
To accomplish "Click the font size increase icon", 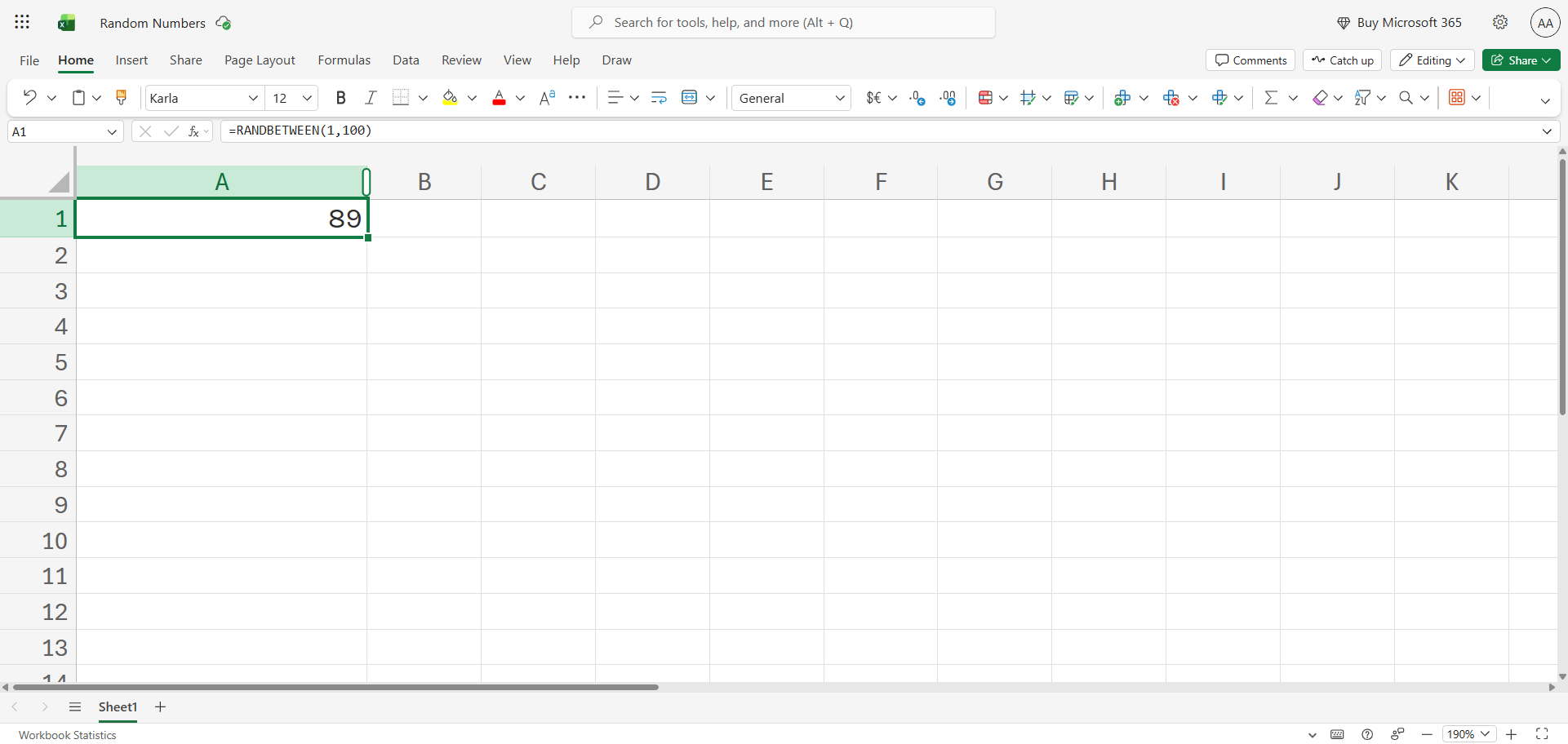I will (x=548, y=98).
